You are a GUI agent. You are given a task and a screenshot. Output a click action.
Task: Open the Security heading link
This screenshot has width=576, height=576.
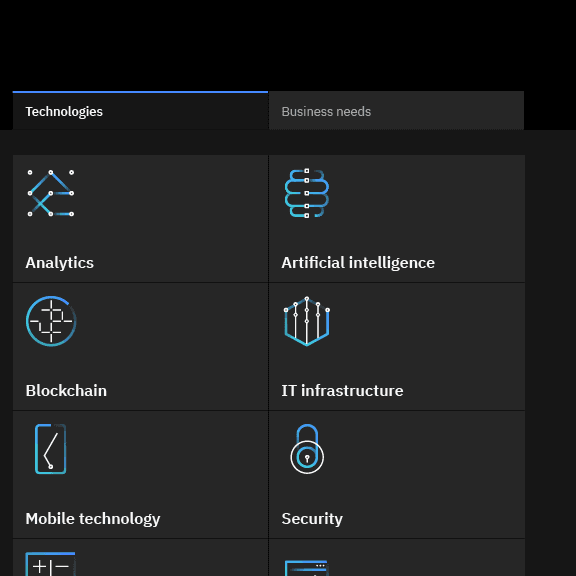coord(312,519)
